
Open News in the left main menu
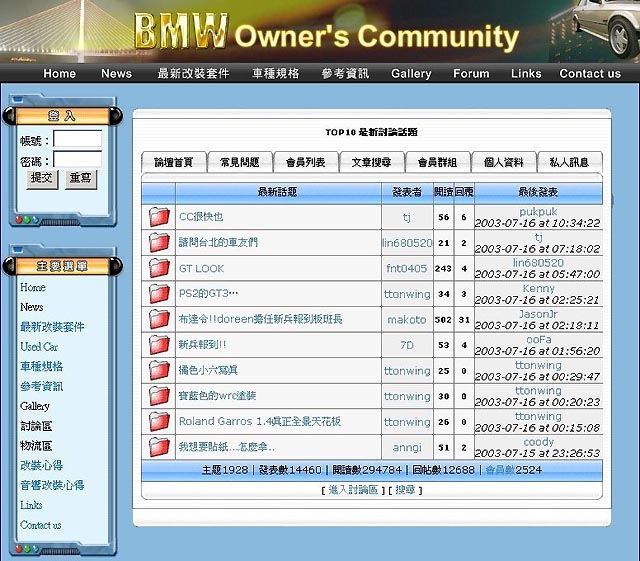pyautogui.click(x=32, y=307)
